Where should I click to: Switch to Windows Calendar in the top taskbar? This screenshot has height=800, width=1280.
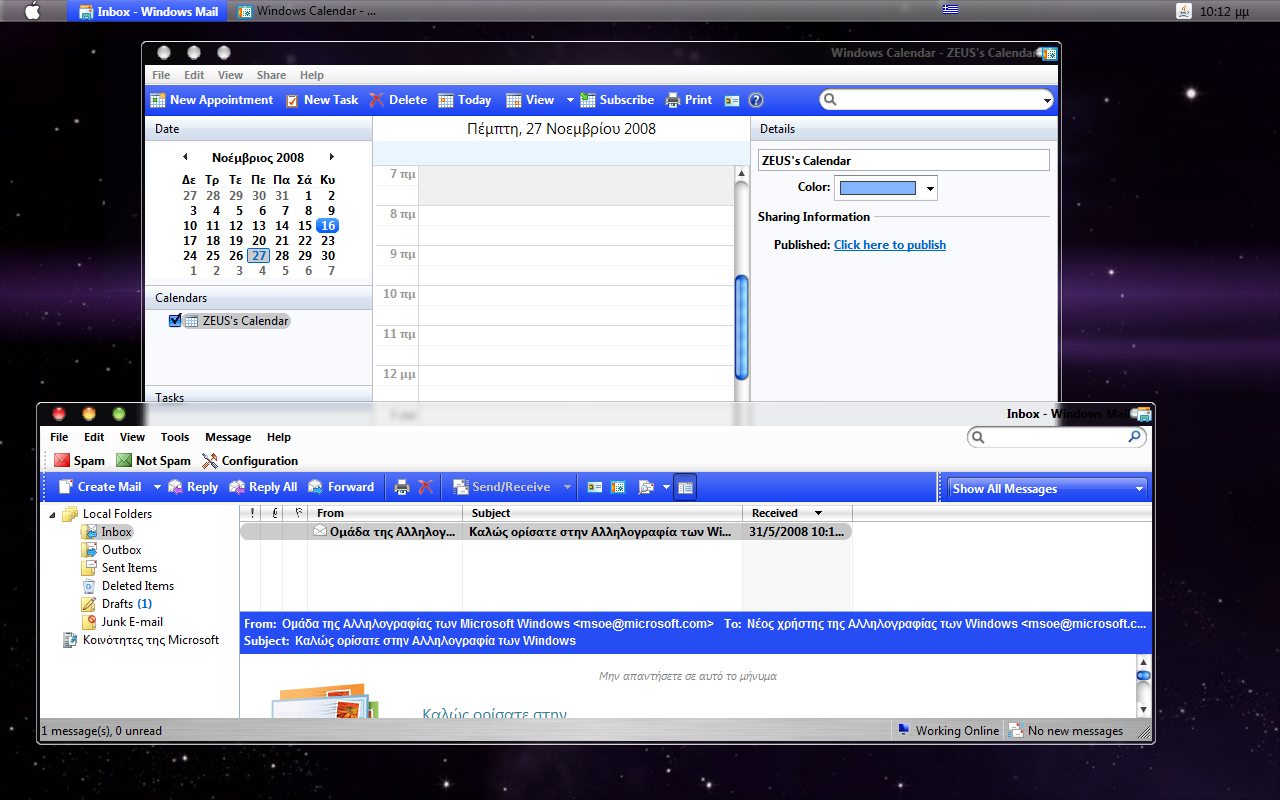pos(308,11)
